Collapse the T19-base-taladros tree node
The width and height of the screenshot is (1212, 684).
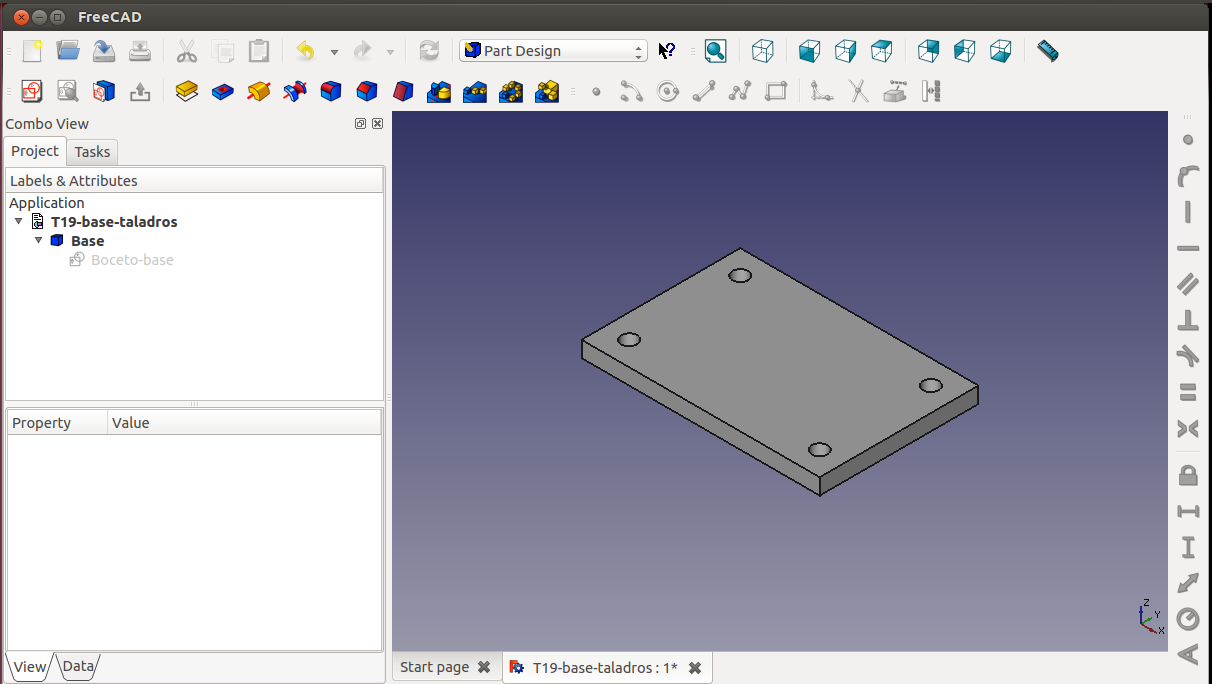(x=19, y=222)
